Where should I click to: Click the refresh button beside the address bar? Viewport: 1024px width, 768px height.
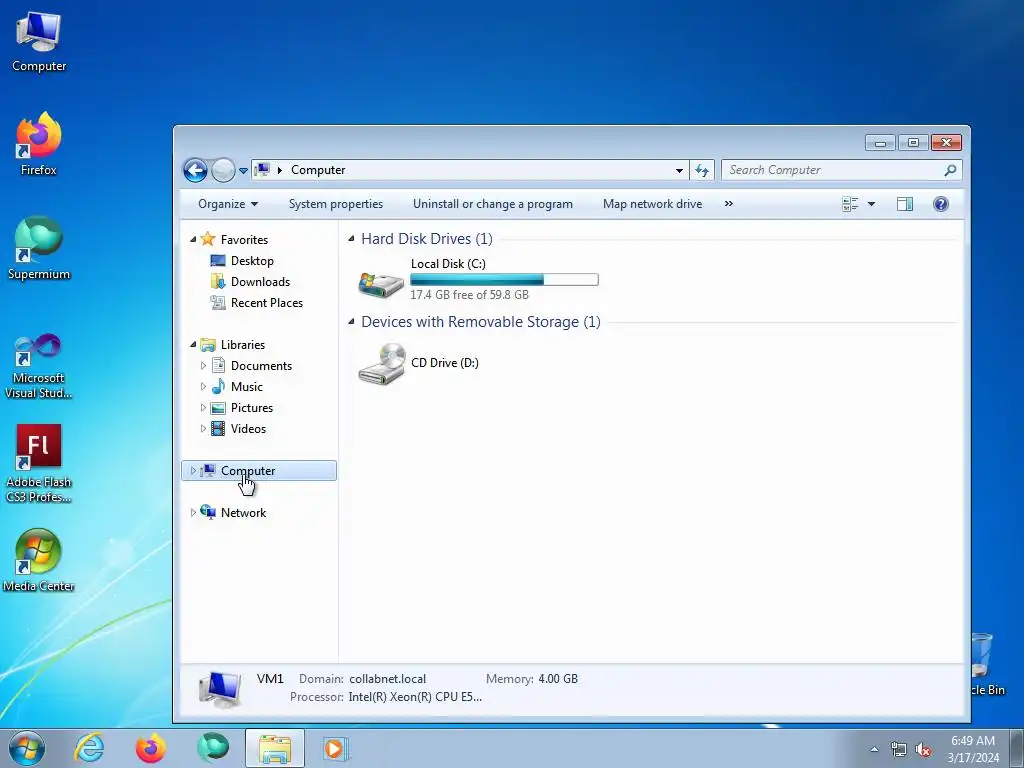coord(702,170)
